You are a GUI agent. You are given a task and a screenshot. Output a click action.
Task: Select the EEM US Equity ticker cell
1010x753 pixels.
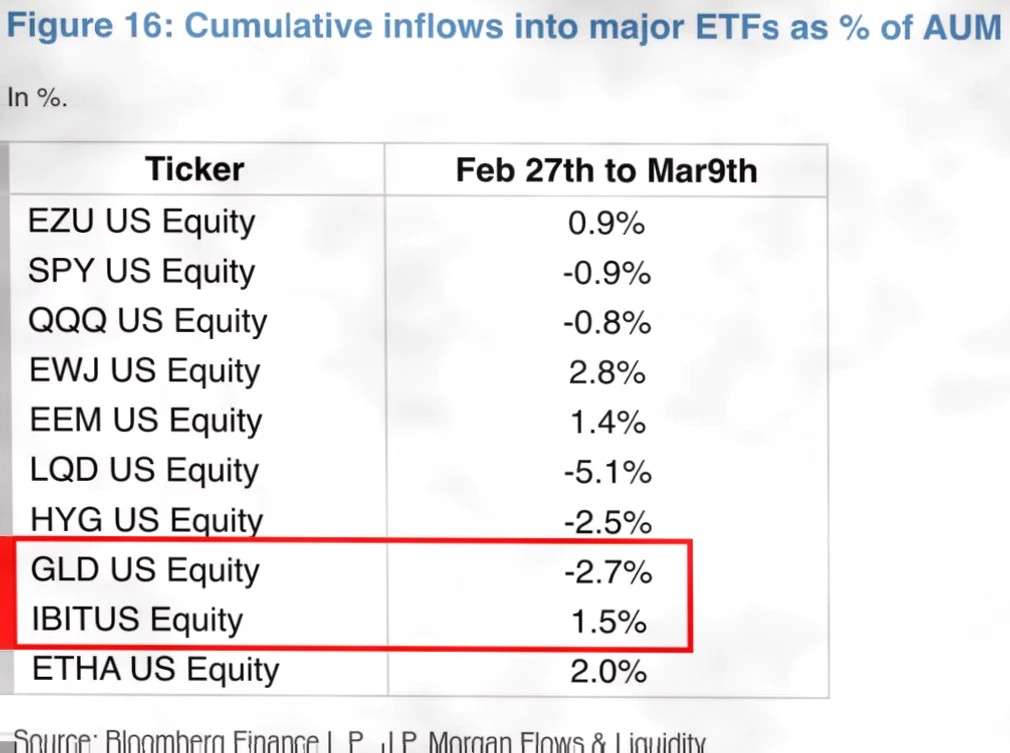(x=146, y=420)
